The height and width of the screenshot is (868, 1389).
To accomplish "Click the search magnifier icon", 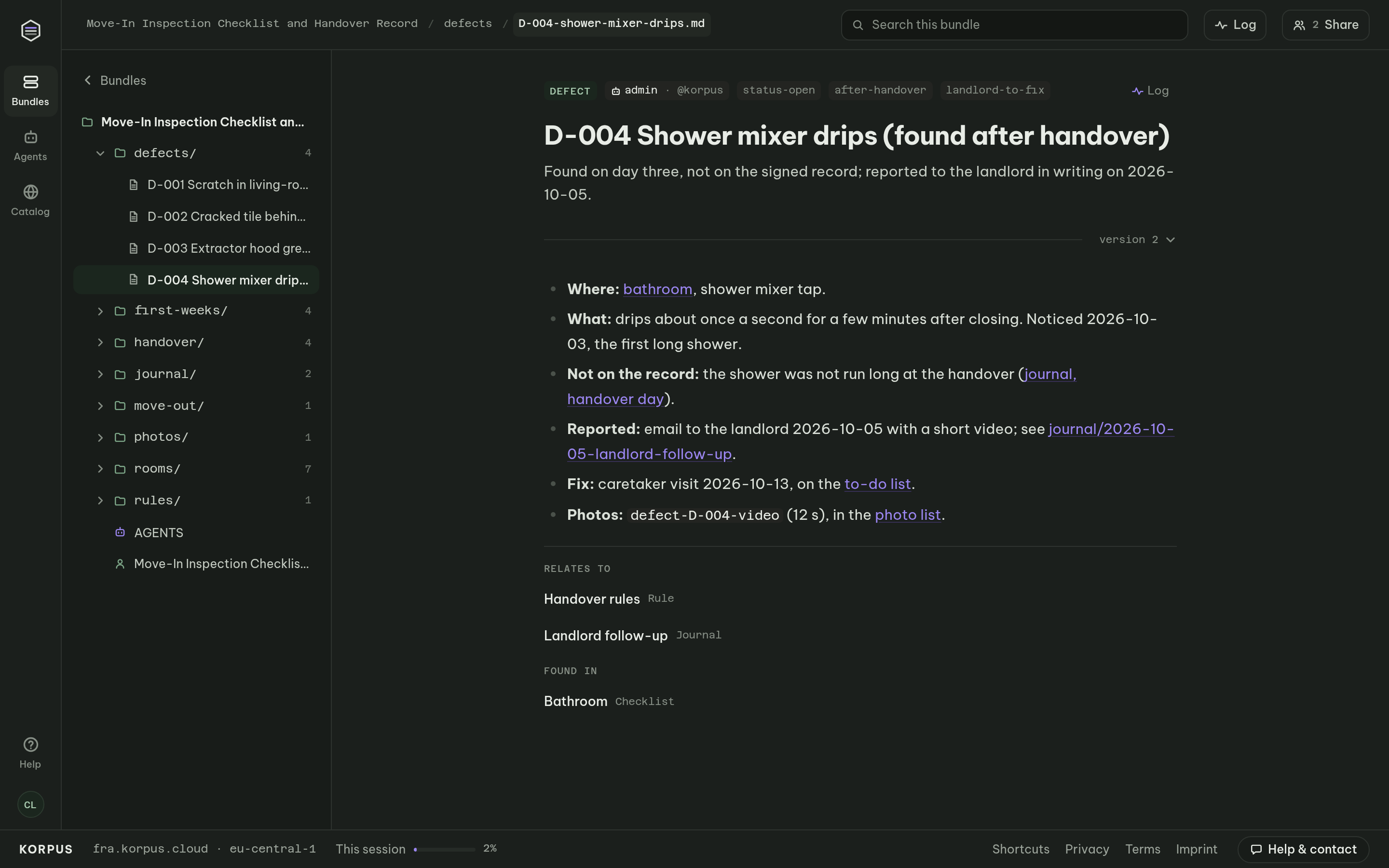I will coord(858,25).
